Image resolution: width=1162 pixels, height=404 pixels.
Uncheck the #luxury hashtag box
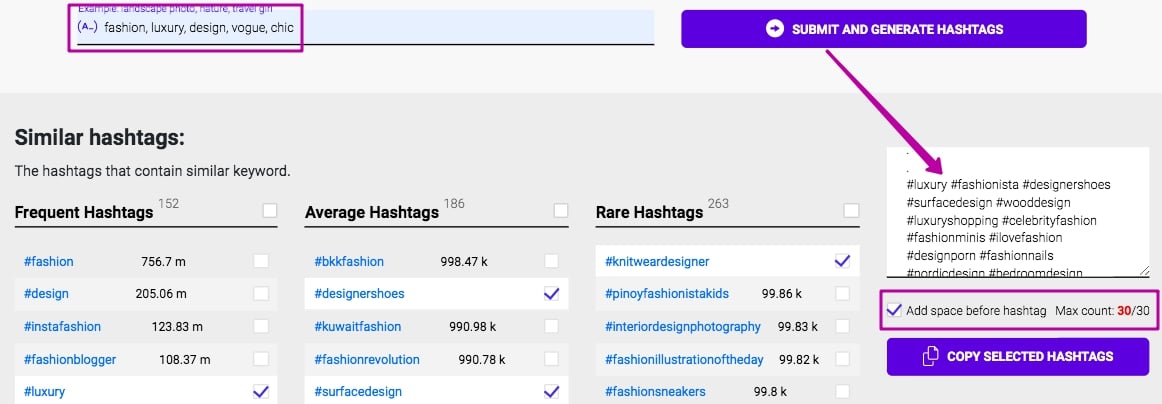point(261,391)
